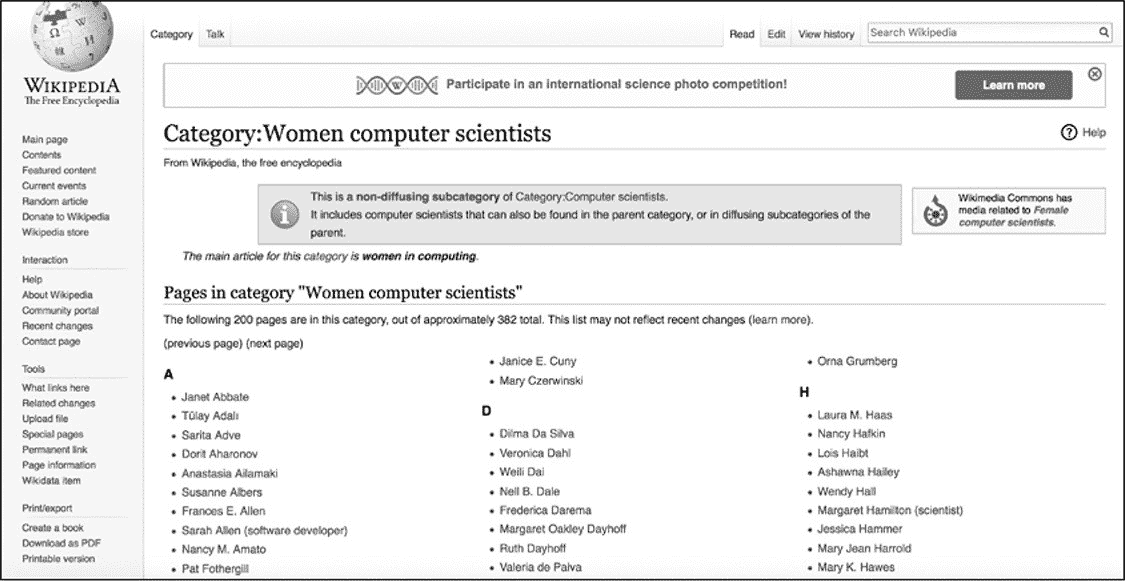This screenshot has height=581, width=1125.
Task: Select Download as PDF in sidebar
Action: click(58, 543)
